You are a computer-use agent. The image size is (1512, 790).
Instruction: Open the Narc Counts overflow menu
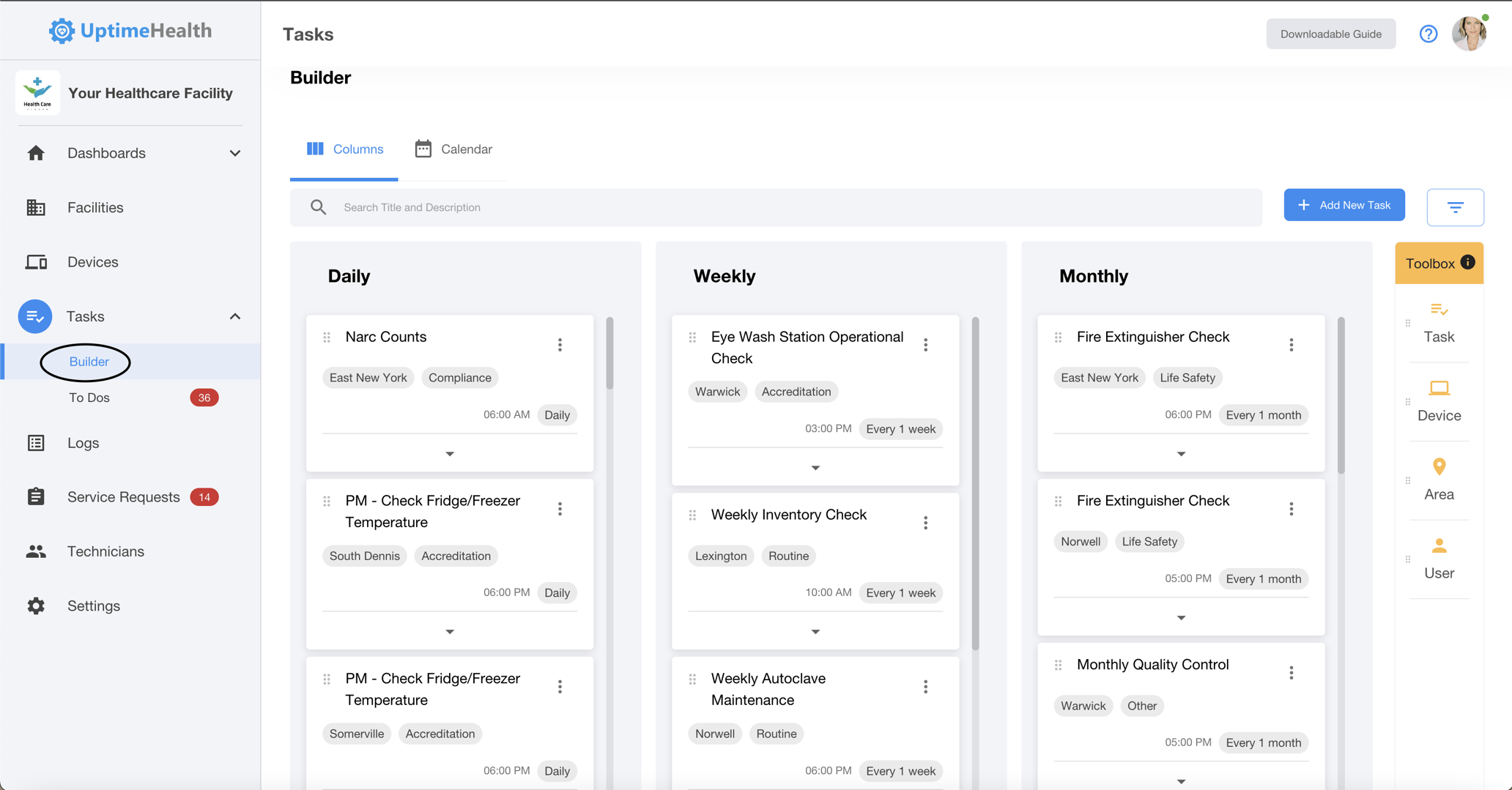click(x=560, y=344)
